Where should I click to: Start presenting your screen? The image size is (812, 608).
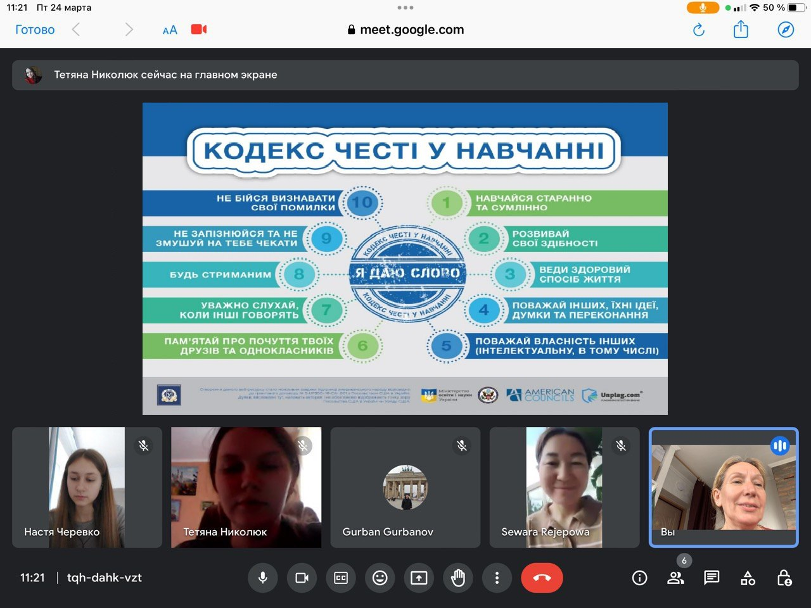pyautogui.click(x=419, y=577)
